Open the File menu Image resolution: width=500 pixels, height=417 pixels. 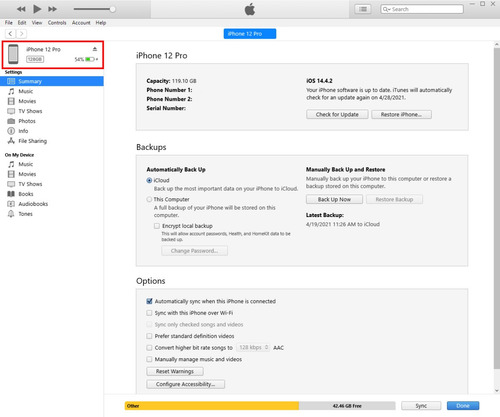coord(9,23)
